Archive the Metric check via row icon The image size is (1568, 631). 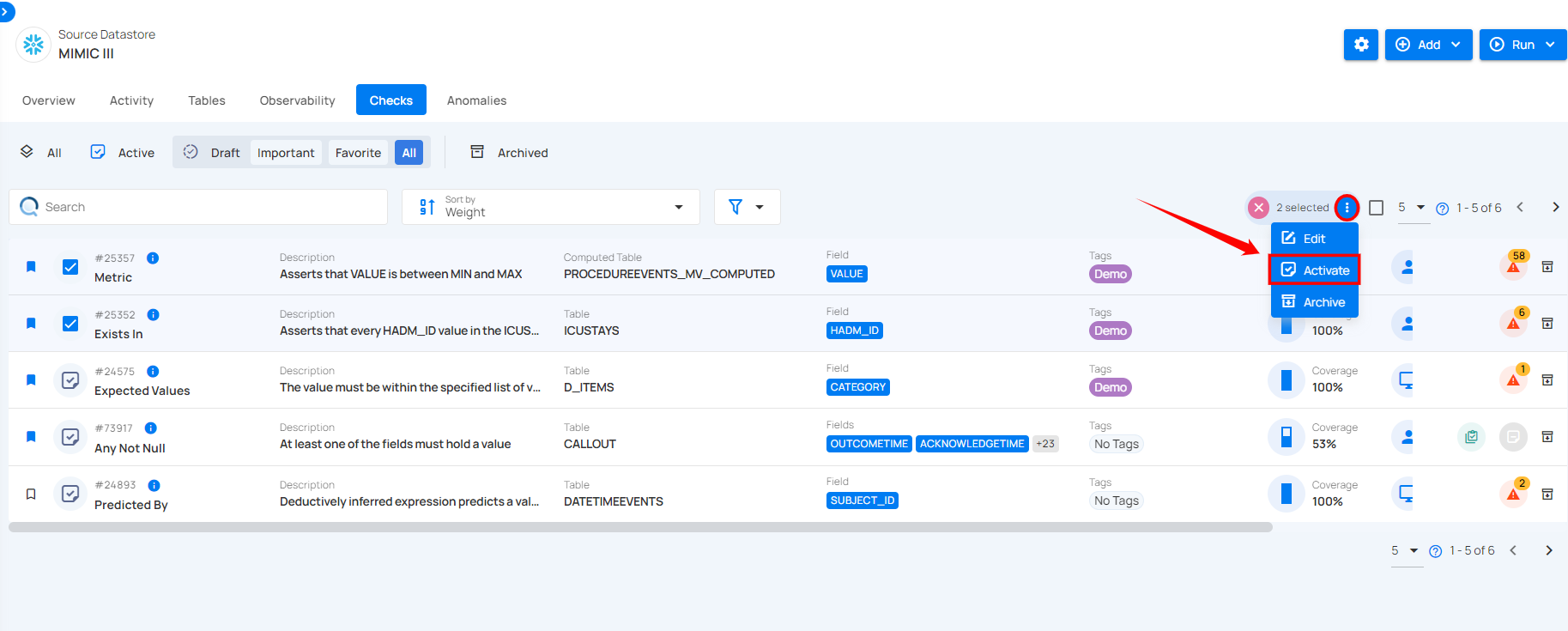point(1547,267)
